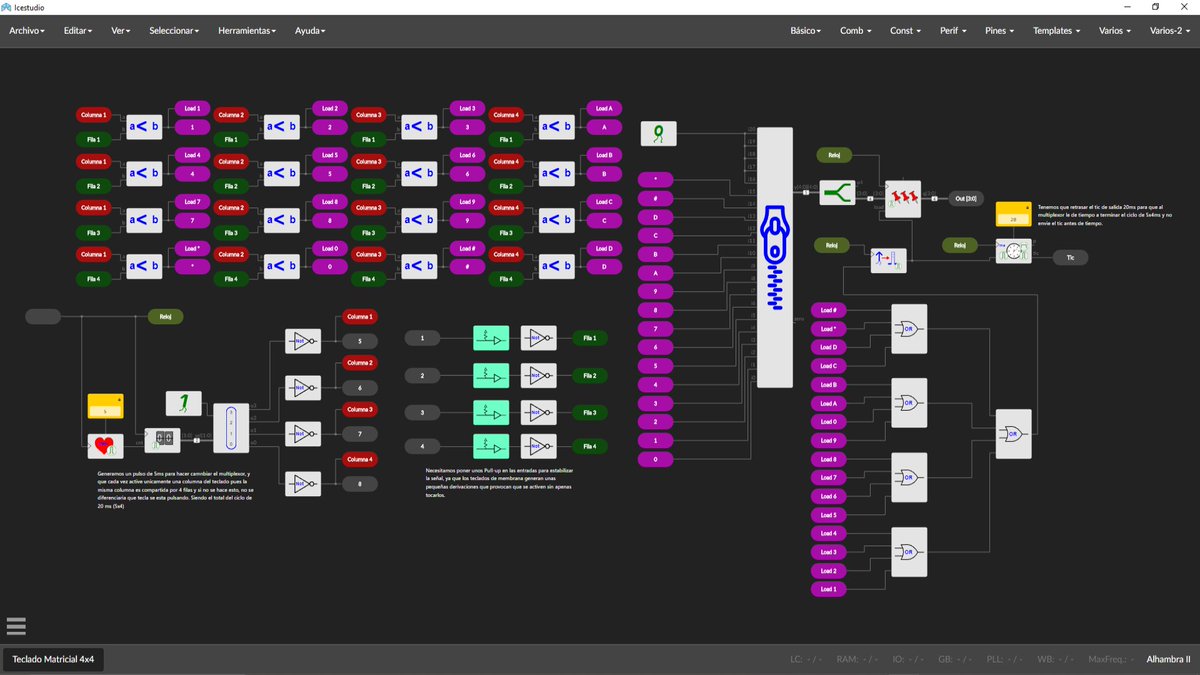Expand the Básico blocks dropdown
The width and height of the screenshot is (1200, 675).
point(806,31)
